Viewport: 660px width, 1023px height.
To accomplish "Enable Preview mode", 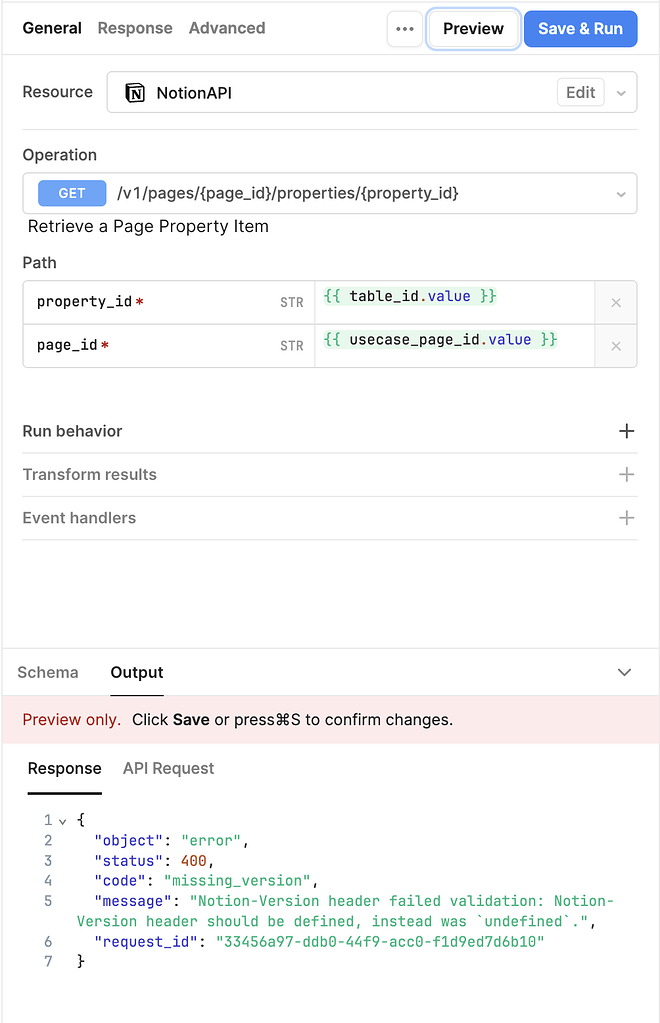I will click(472, 29).
